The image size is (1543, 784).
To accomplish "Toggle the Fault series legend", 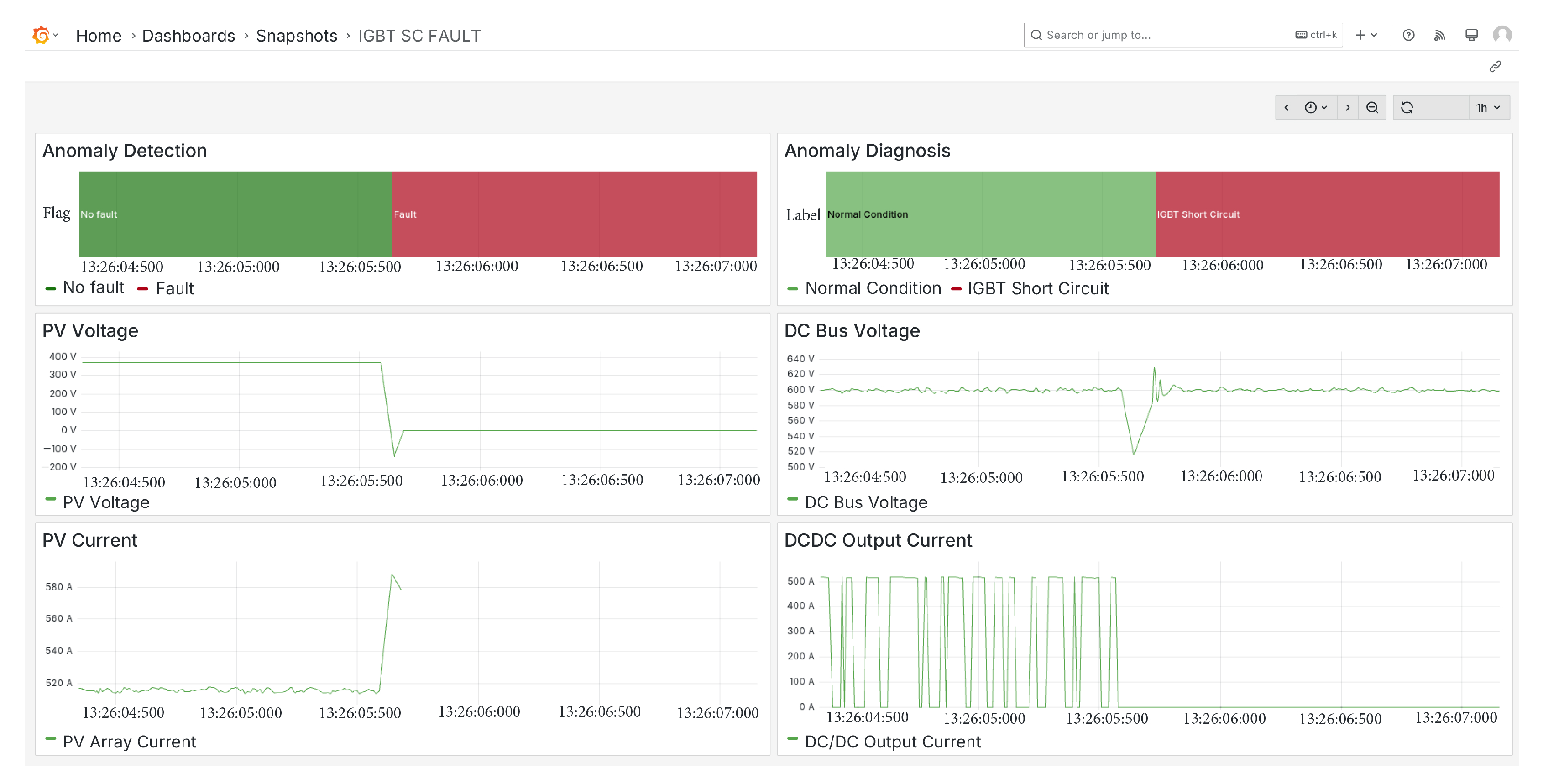I will (x=174, y=289).
